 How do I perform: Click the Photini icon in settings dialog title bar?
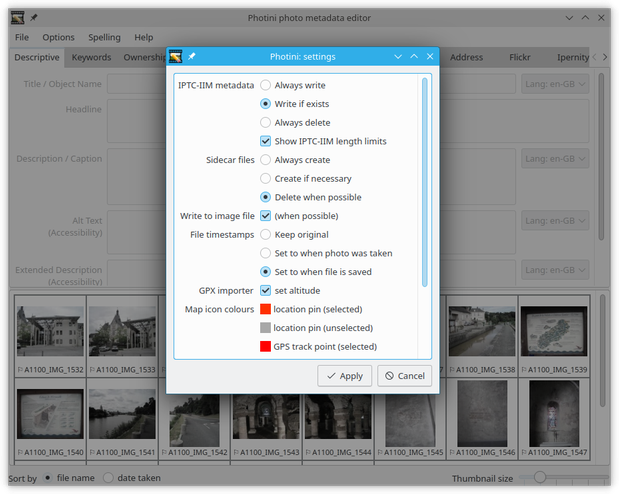tap(176, 56)
